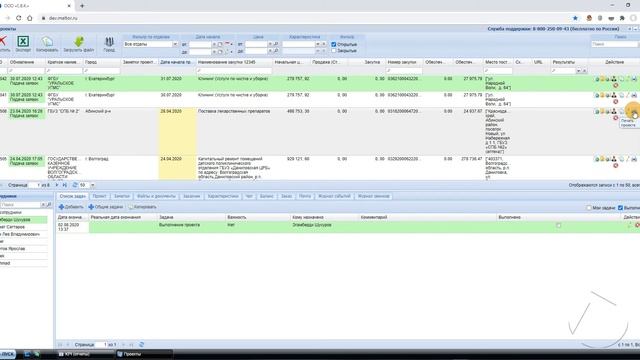Viewport: 640px width, 360px height.
Task: Refresh the bottom tasks list pager
Action: click(x=141, y=345)
